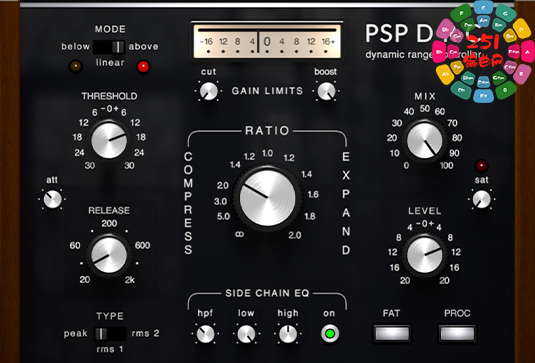Click the RELEASE knob
This screenshot has width=535, height=363.
click(x=109, y=255)
